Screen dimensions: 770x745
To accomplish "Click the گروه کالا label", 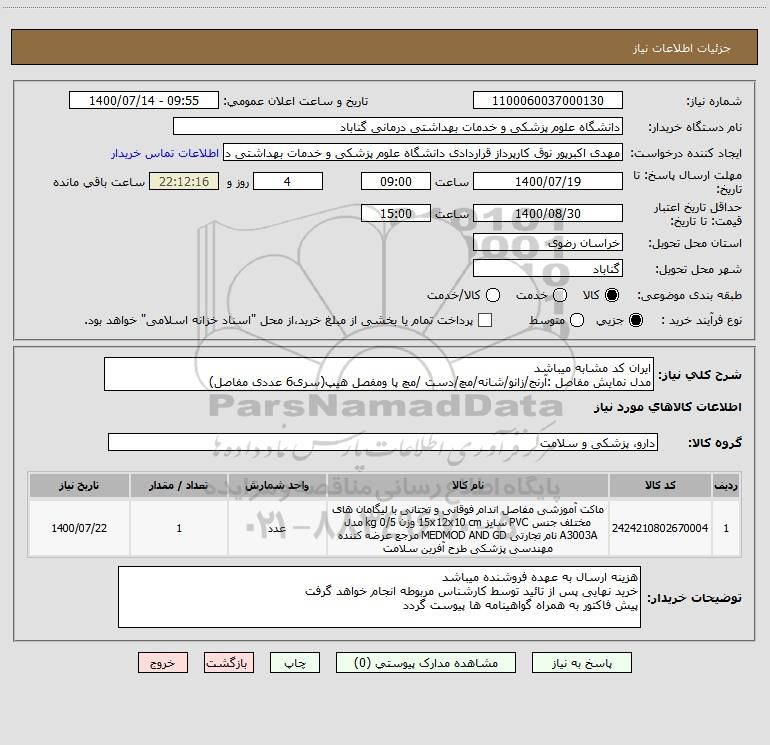I will [715, 443].
